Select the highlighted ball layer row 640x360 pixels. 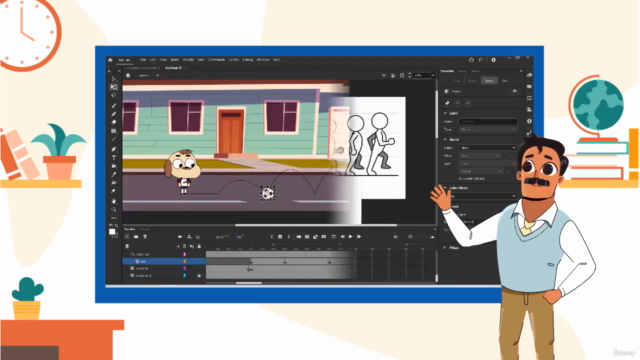(x=164, y=261)
